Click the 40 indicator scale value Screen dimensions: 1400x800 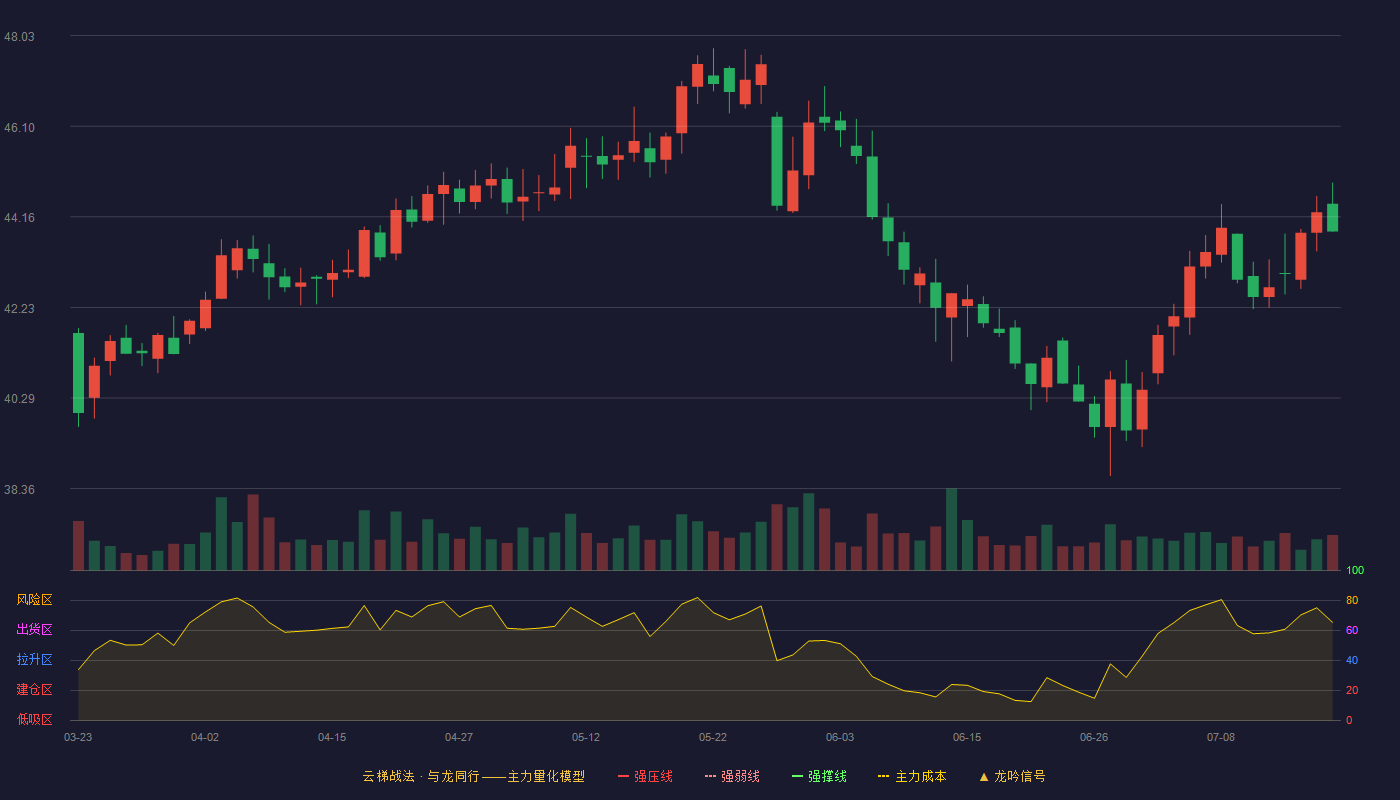1352,660
